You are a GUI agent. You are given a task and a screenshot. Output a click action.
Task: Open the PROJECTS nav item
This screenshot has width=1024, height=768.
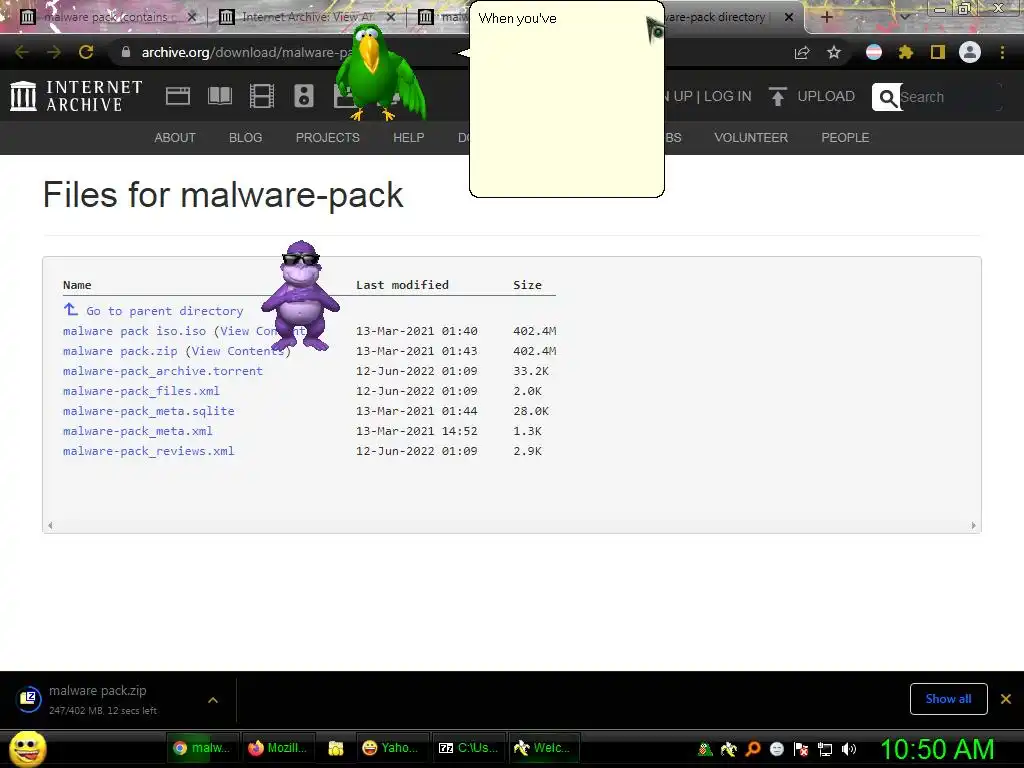[x=328, y=138]
